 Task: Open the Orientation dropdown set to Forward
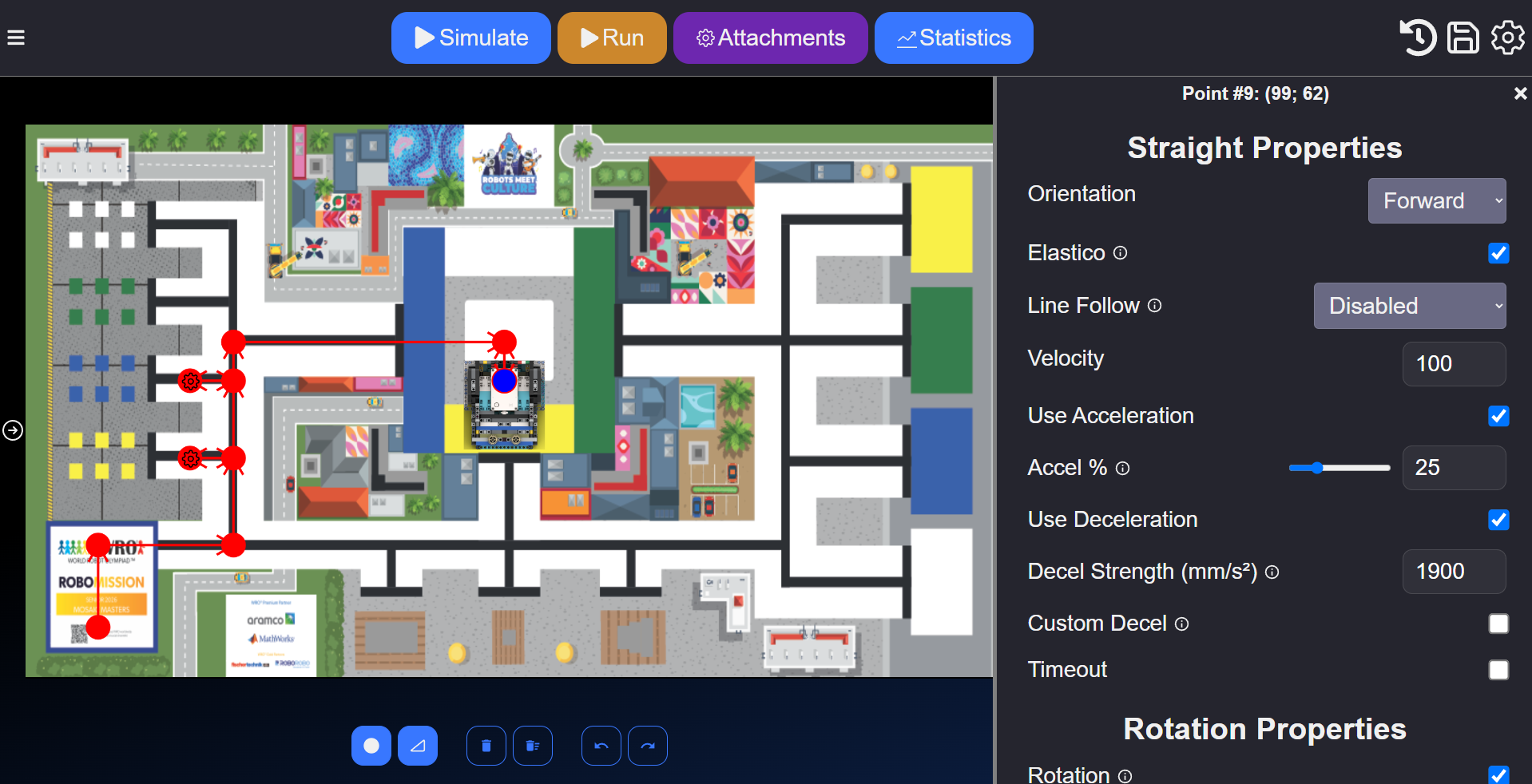coord(1437,200)
